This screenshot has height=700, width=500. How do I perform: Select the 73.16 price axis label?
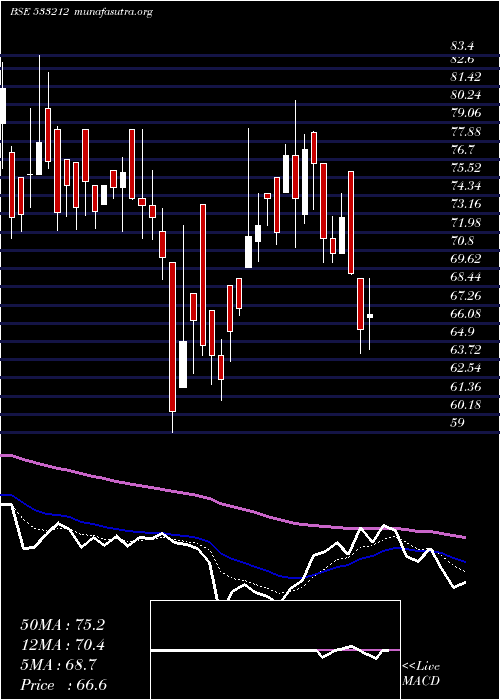tap(466, 204)
